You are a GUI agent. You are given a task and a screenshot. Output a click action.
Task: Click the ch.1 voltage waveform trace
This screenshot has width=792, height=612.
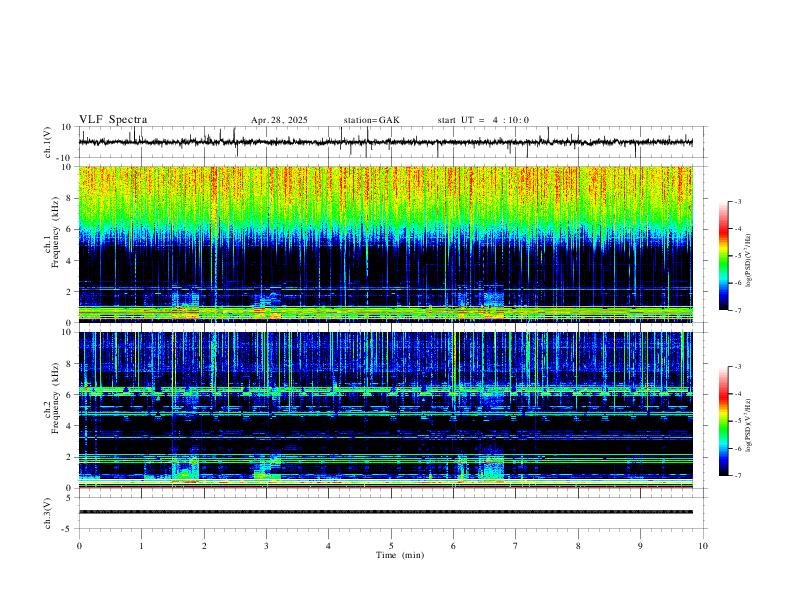point(385,142)
